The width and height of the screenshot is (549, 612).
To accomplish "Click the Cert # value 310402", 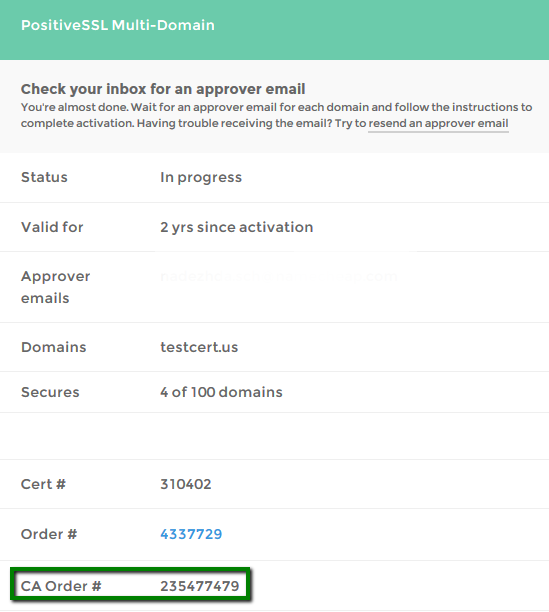I will click(x=185, y=484).
